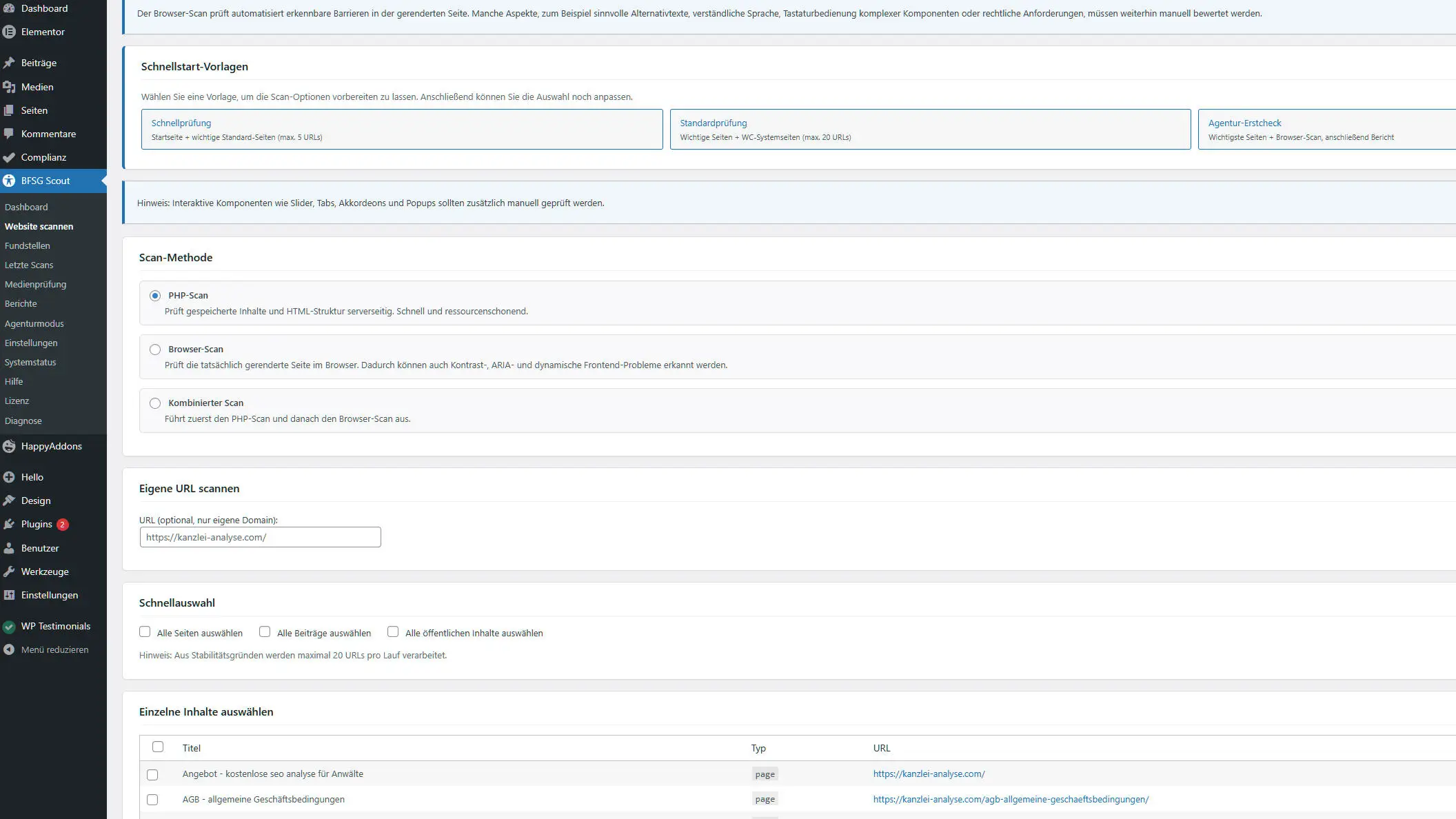Screen dimensions: 1456x819
Task: Click the page type badge for Angebot row
Action: coord(765,774)
